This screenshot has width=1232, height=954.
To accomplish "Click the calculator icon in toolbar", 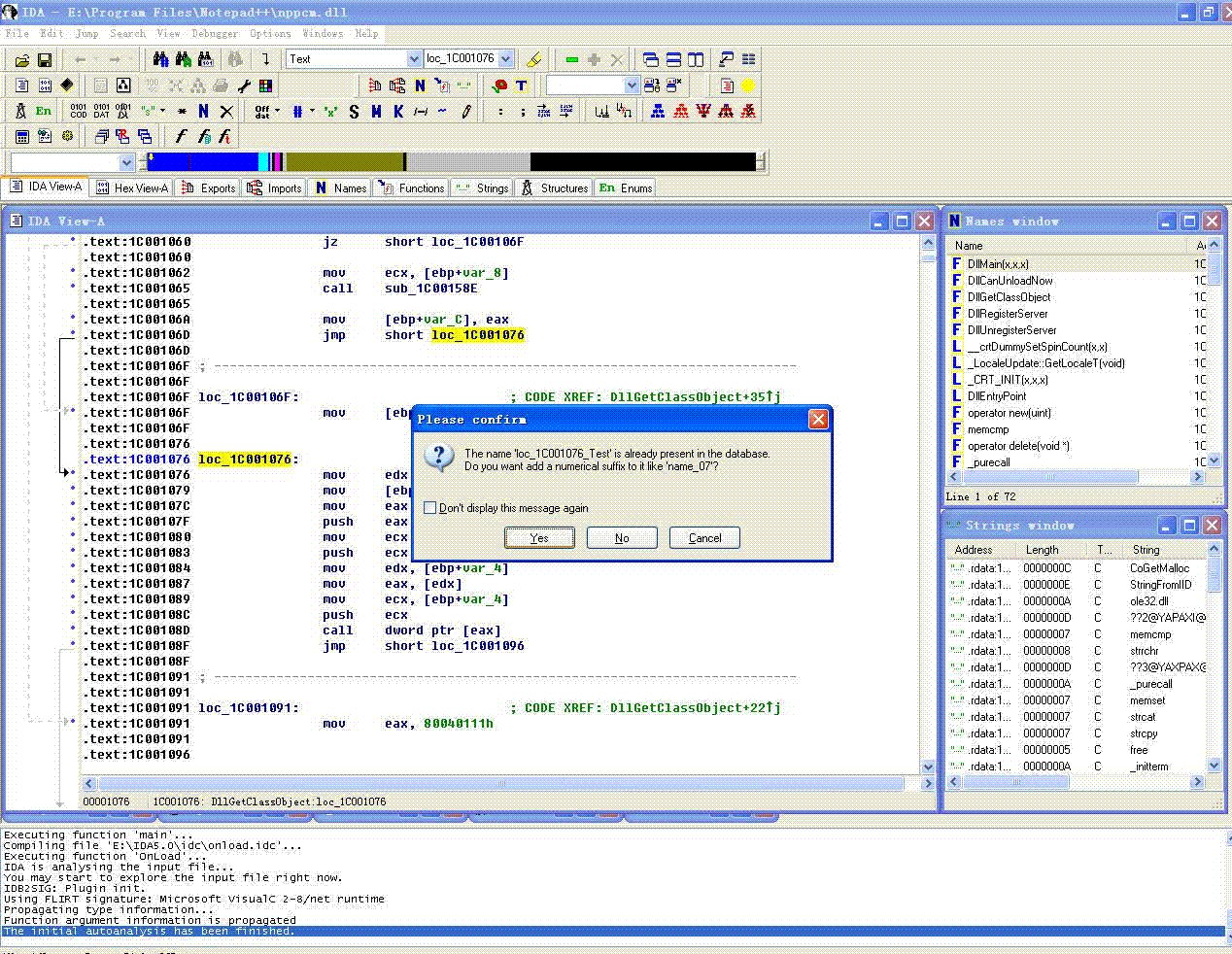I will click(x=21, y=136).
